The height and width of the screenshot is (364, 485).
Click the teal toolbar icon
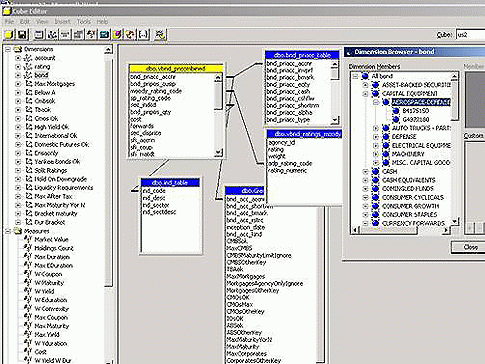click(104, 35)
